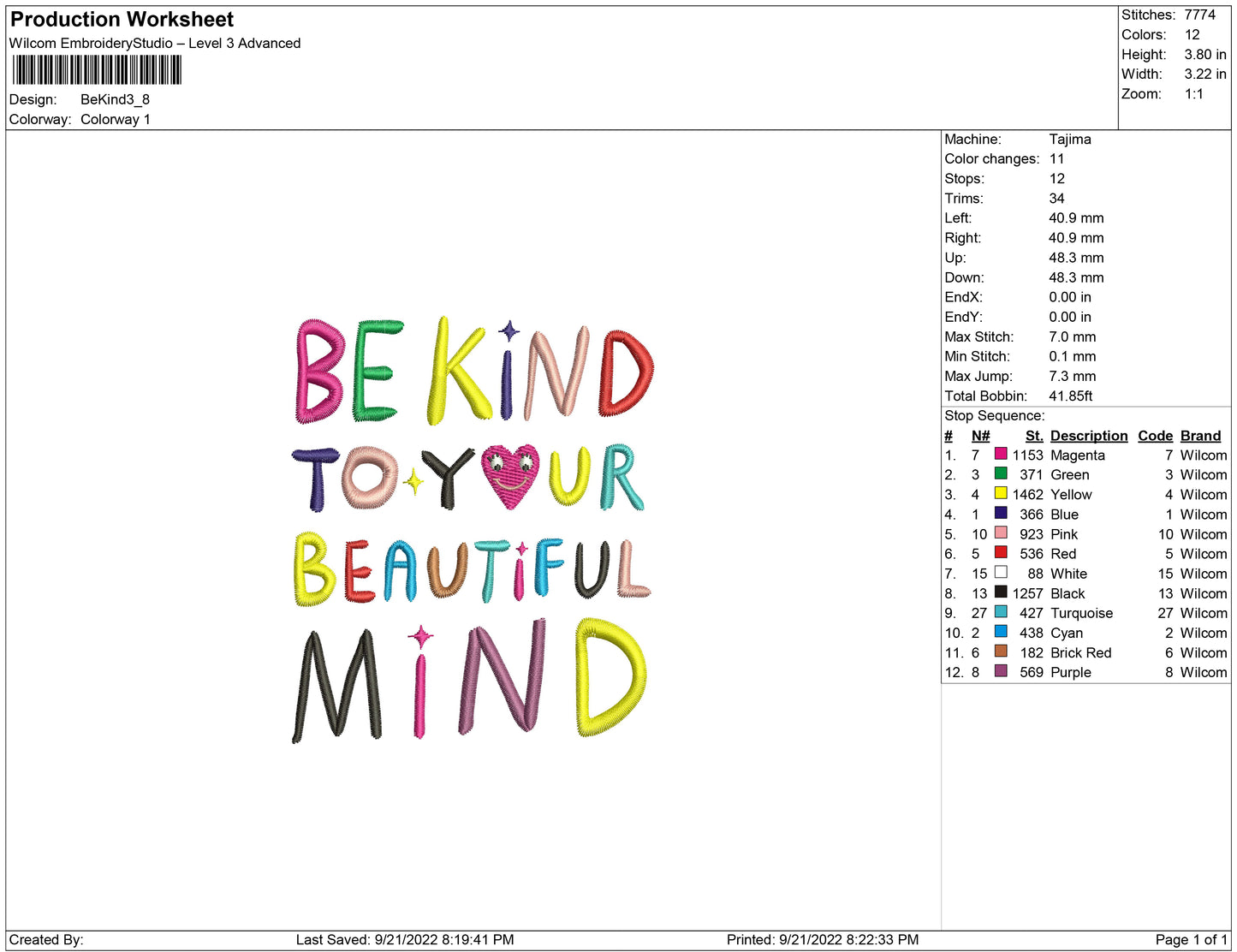Select the Brick Red color swatch
Screen dimensions: 1237x952
pyautogui.click(x=1001, y=651)
